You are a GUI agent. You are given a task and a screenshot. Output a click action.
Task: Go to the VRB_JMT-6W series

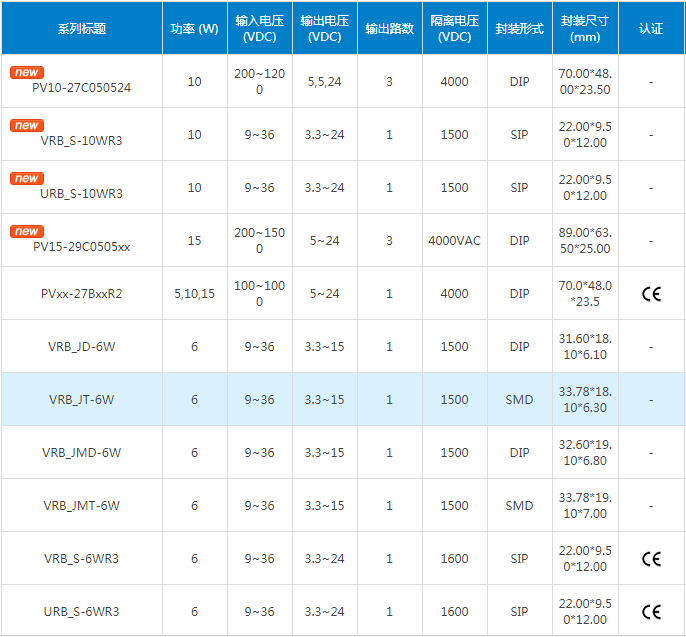point(82,506)
